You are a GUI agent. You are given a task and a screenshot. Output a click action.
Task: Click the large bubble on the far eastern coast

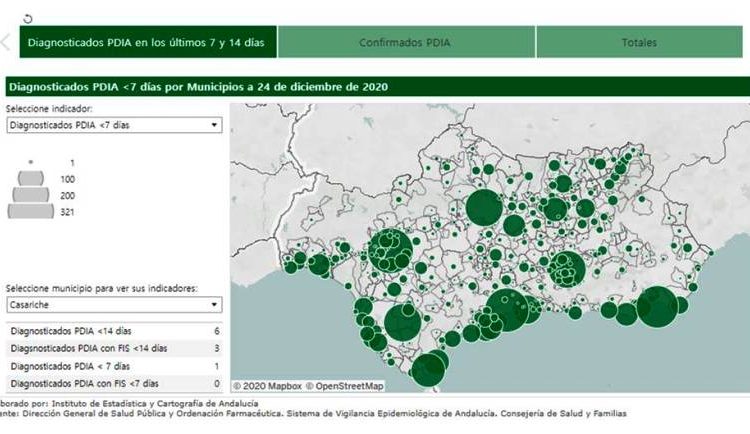click(x=658, y=306)
